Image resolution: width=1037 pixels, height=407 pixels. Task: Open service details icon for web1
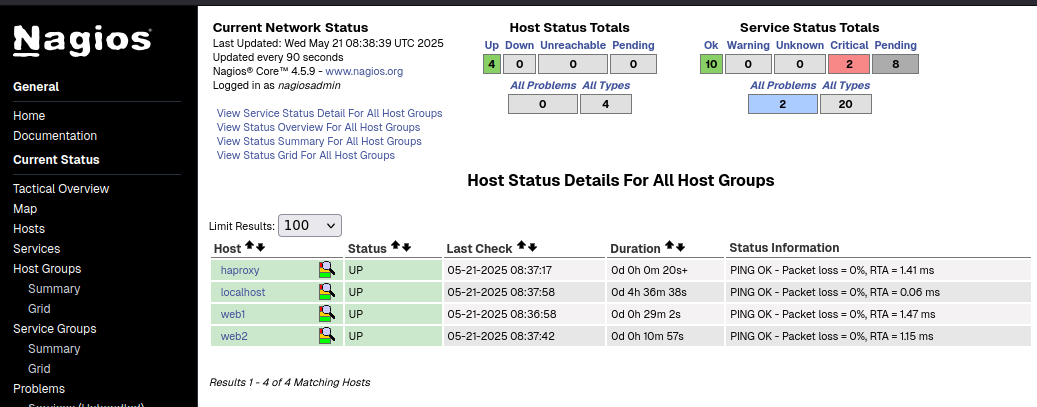[327, 313]
